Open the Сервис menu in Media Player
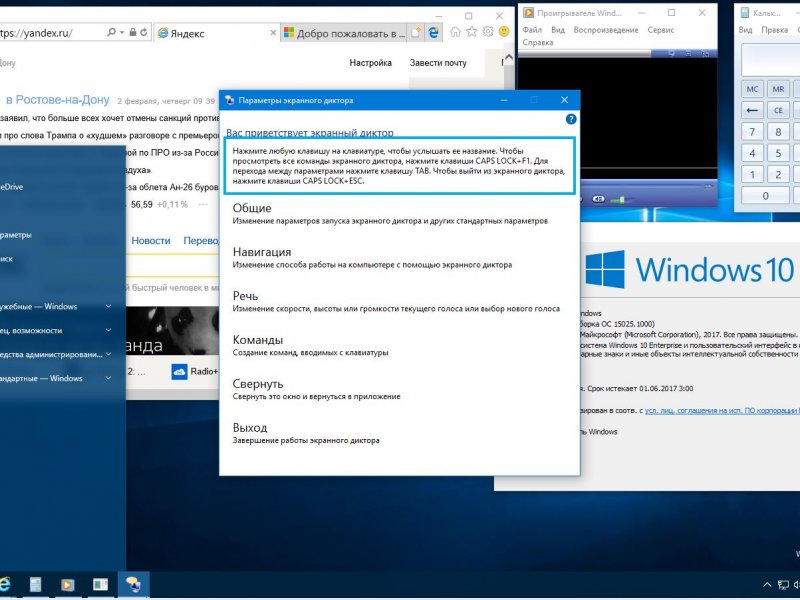800x600 pixels. (661, 30)
